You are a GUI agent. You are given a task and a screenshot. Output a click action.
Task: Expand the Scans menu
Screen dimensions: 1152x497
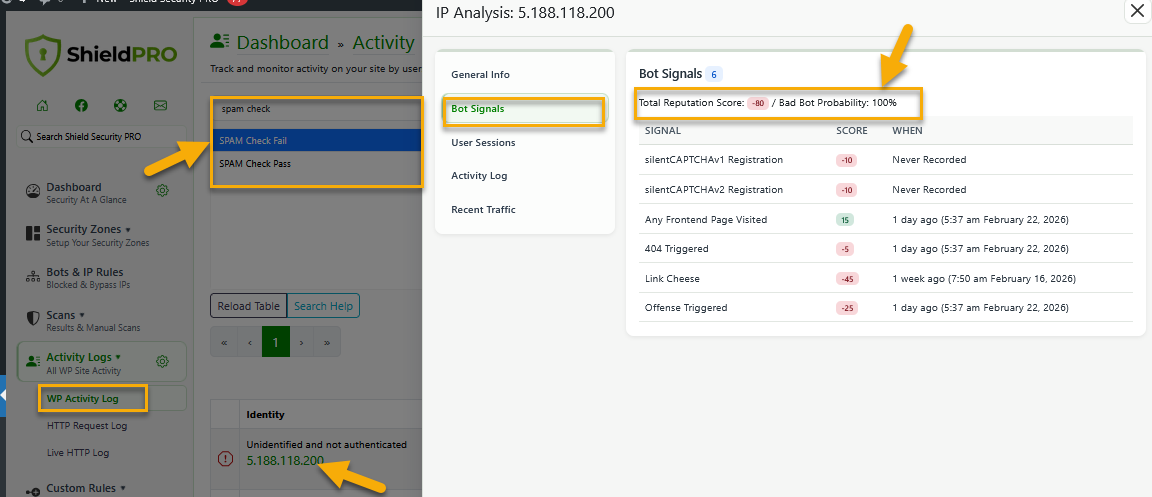coord(102,320)
